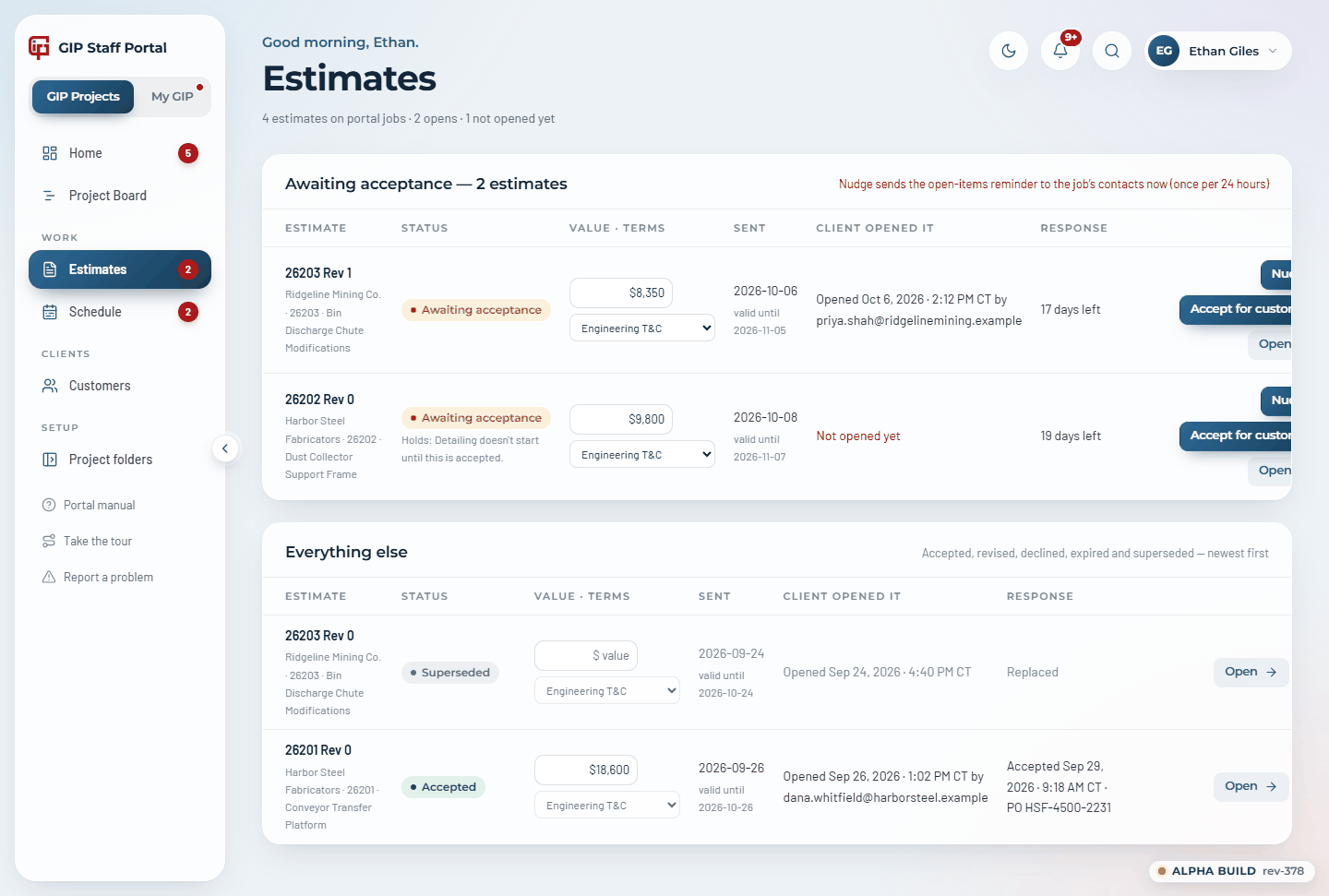1329x896 pixels.
Task: Switch to the My GIP tab
Action: pos(173,97)
